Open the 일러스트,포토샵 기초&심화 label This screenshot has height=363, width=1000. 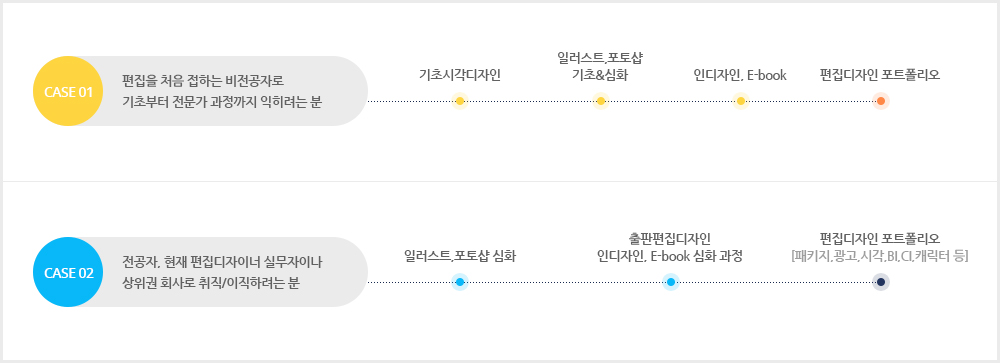[600, 67]
